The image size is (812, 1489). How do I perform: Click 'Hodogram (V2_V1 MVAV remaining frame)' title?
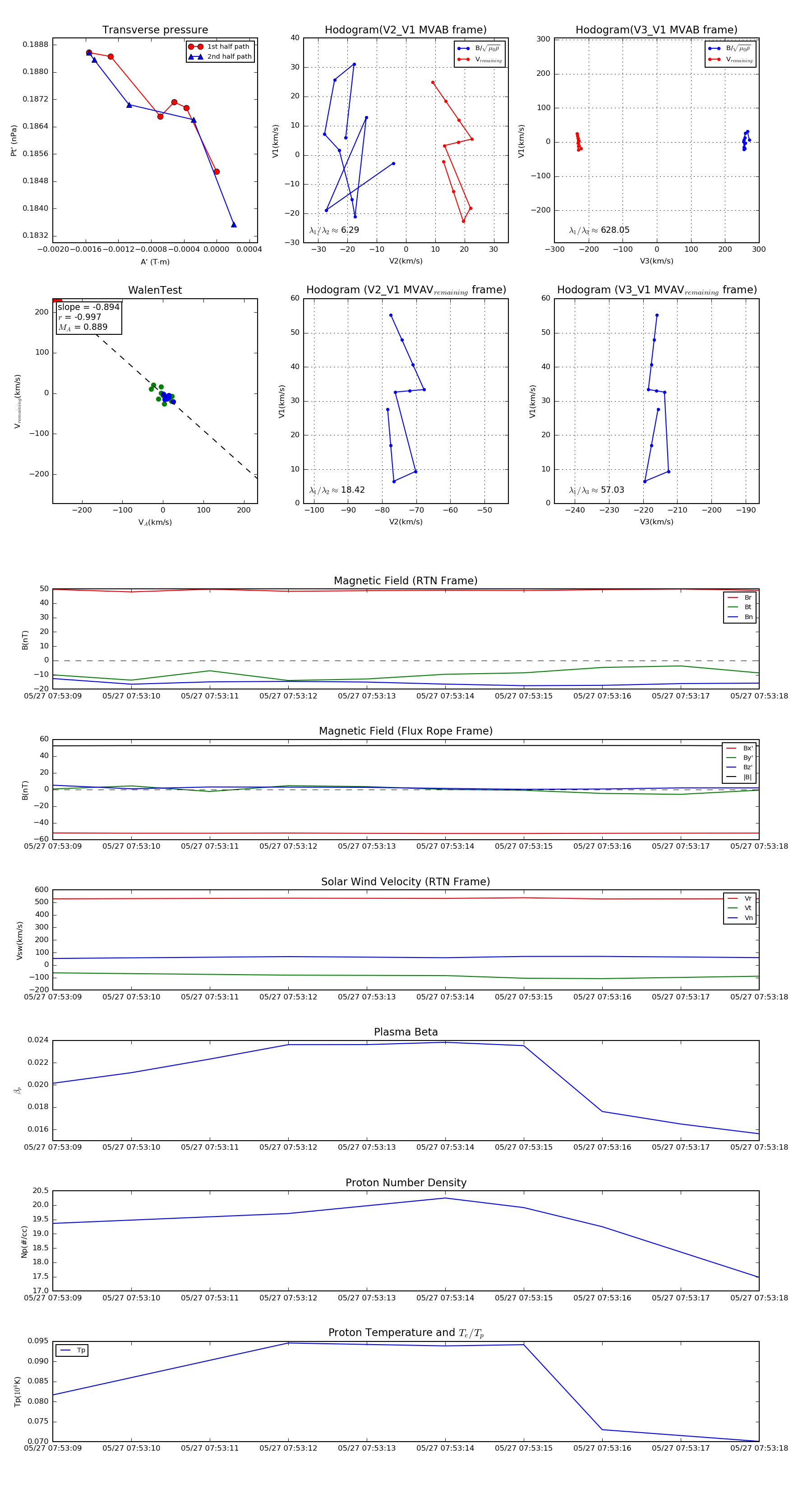coord(406,290)
